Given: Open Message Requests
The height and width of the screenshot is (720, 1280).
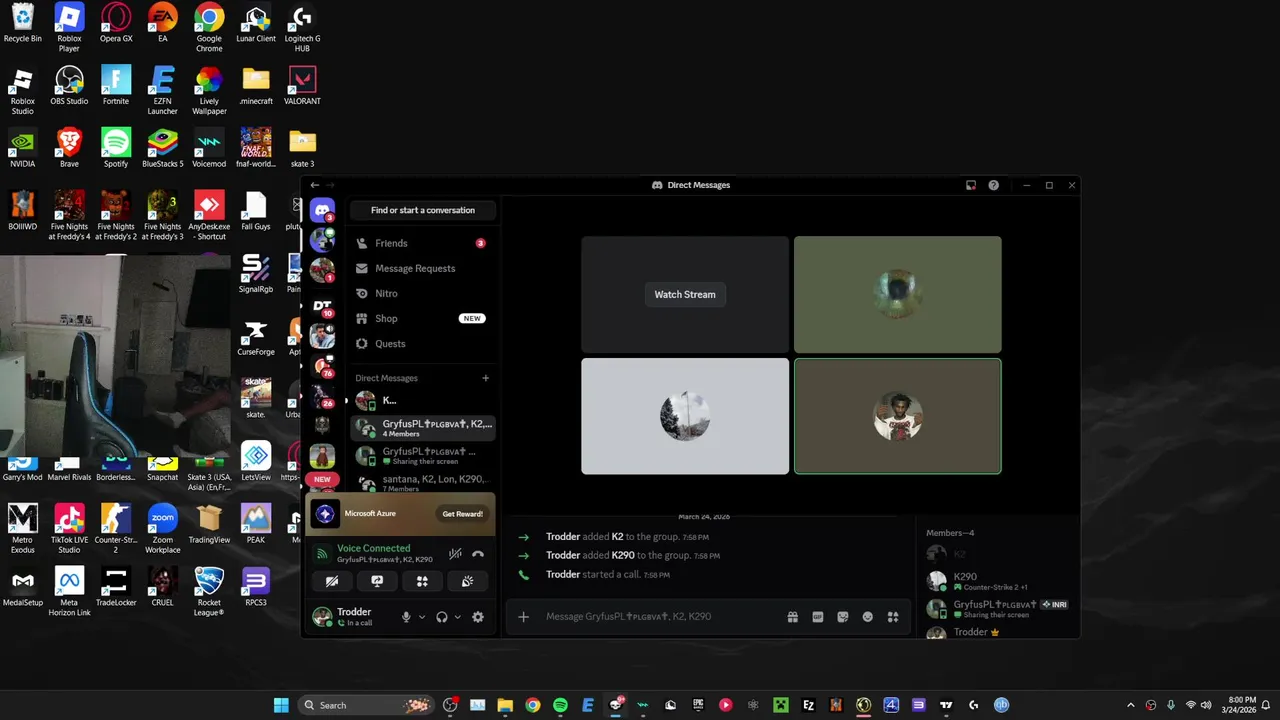Looking at the screenshot, I should click(422, 268).
